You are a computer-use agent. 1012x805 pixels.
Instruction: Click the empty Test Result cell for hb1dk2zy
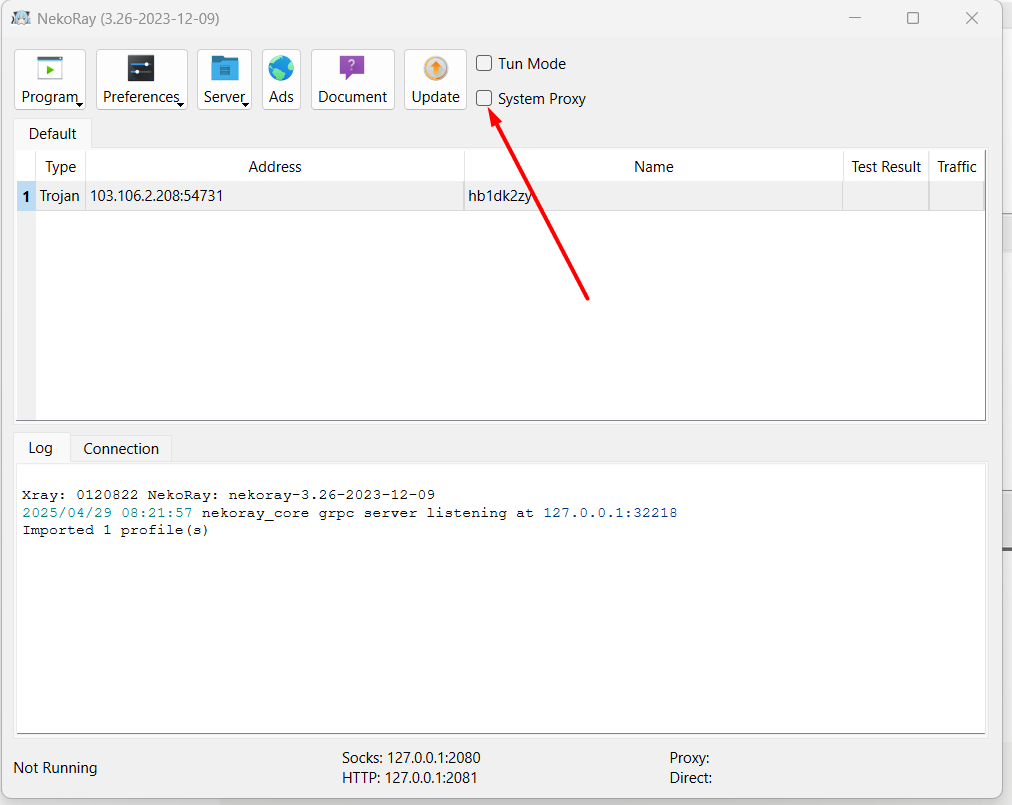(x=886, y=196)
